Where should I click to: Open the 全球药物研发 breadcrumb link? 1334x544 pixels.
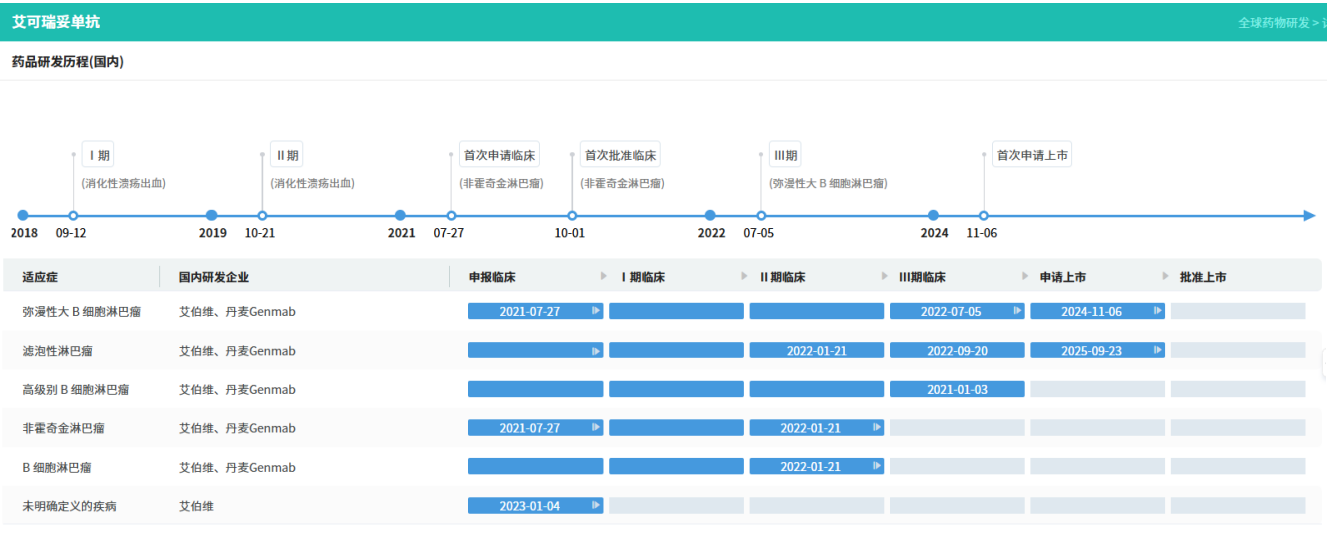(x=1273, y=23)
